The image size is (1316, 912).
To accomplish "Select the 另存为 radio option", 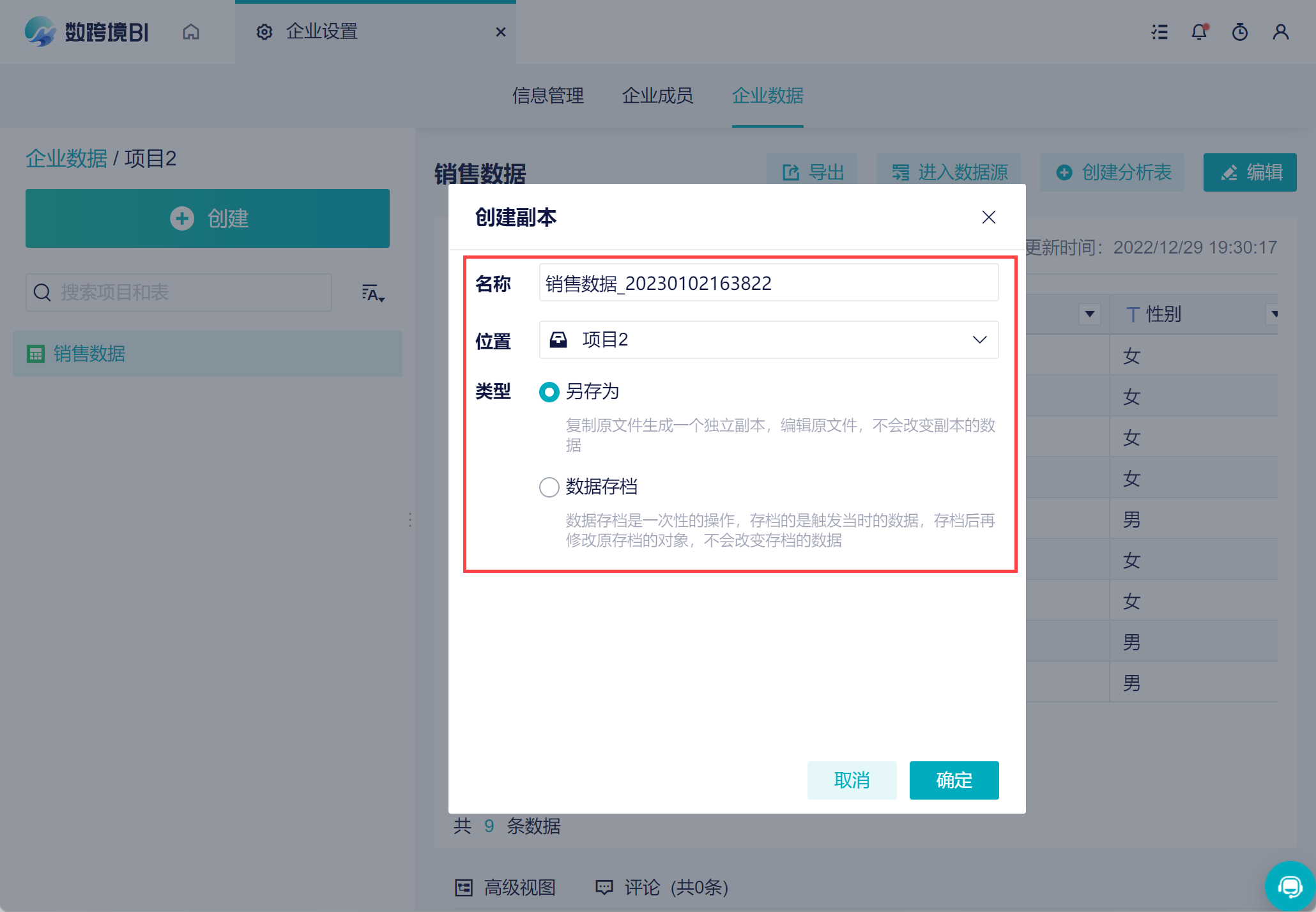I will 549,391.
